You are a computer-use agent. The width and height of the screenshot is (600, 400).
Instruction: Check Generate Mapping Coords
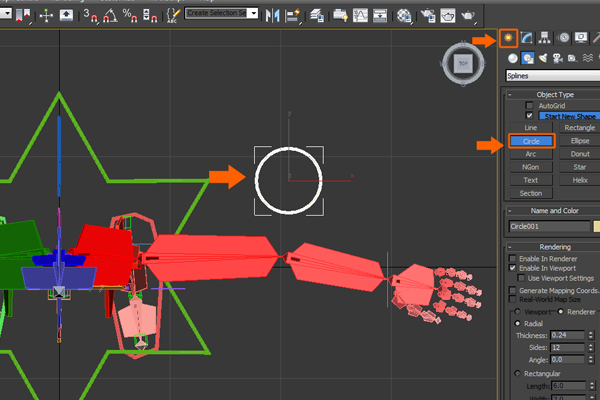click(513, 290)
